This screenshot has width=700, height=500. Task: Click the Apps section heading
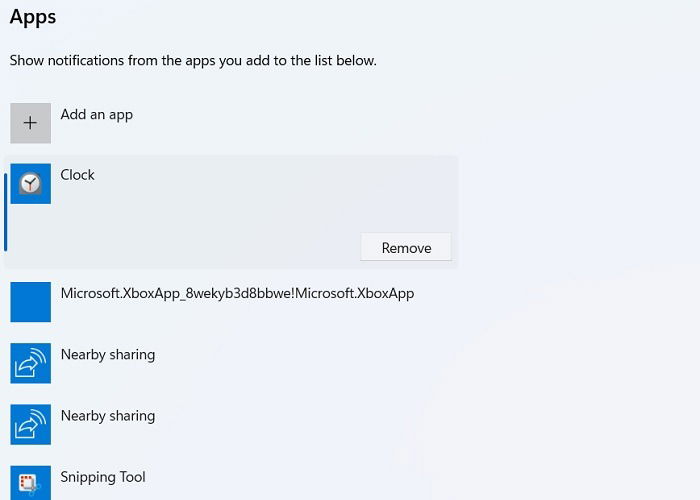point(33,18)
